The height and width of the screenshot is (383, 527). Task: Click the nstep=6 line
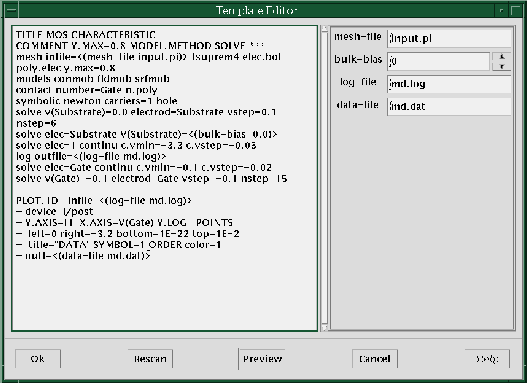coord(36,123)
